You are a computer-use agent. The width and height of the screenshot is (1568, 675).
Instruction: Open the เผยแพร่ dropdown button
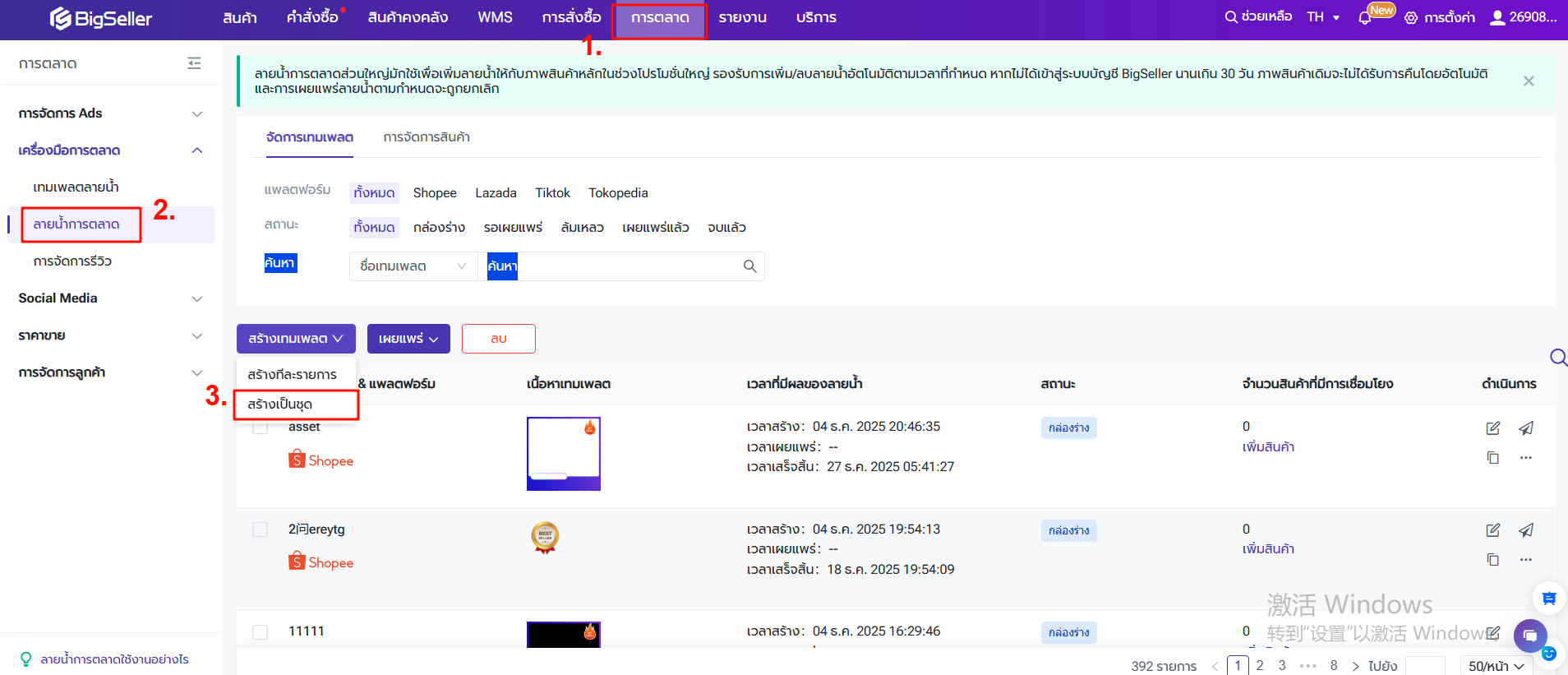point(408,339)
